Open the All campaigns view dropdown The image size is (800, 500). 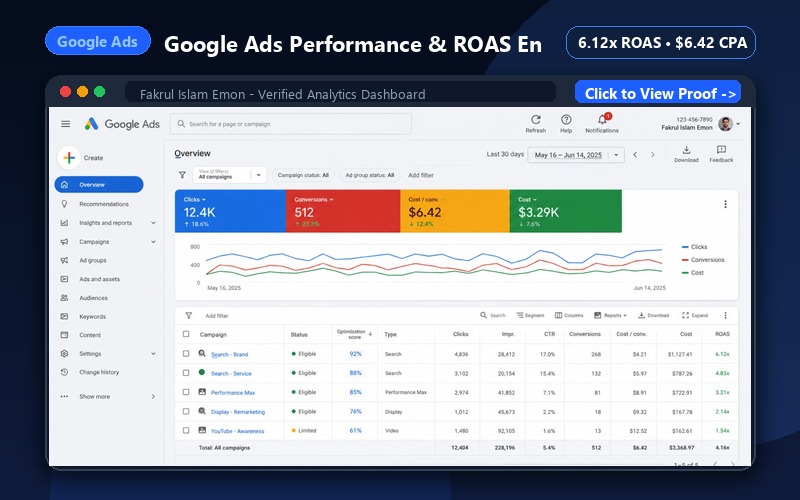pyautogui.click(x=230, y=175)
